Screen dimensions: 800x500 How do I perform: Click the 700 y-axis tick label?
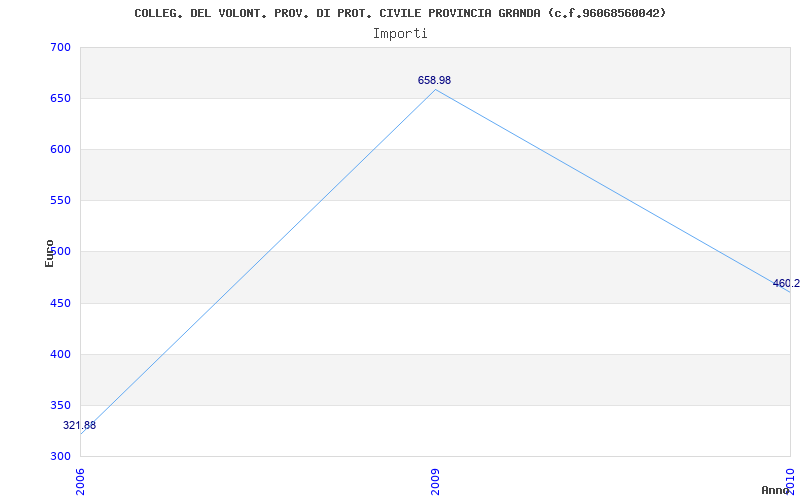(60, 47)
